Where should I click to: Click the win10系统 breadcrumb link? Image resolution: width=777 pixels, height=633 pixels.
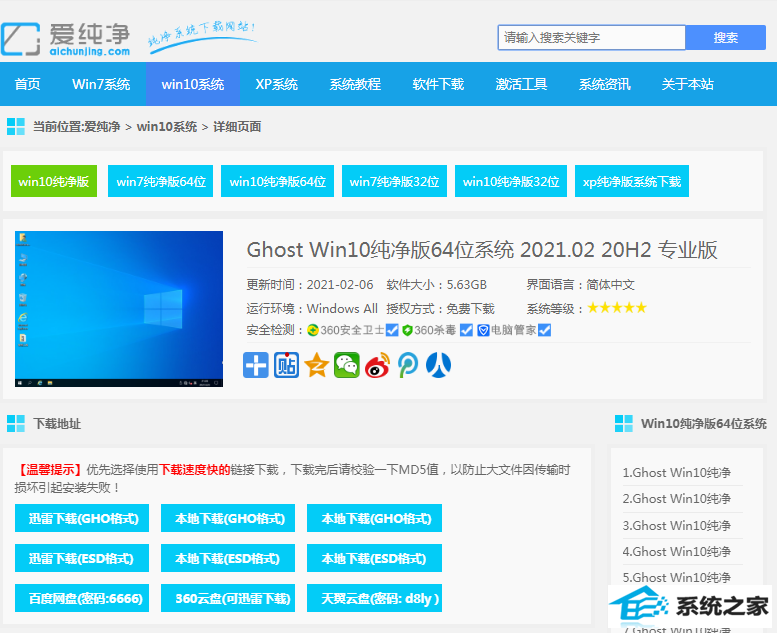point(167,127)
